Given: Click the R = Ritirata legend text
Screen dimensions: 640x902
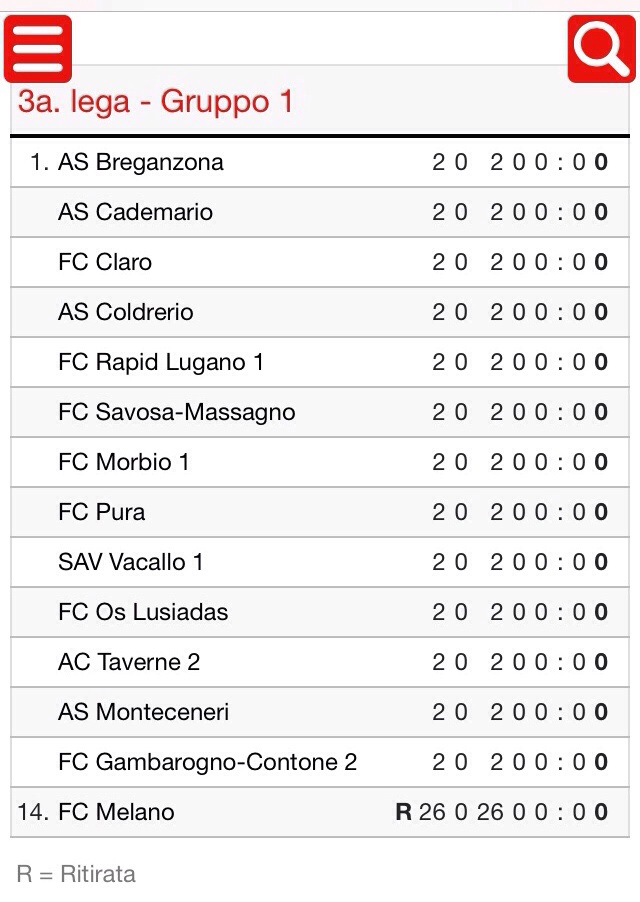Looking at the screenshot, I should (76, 874).
